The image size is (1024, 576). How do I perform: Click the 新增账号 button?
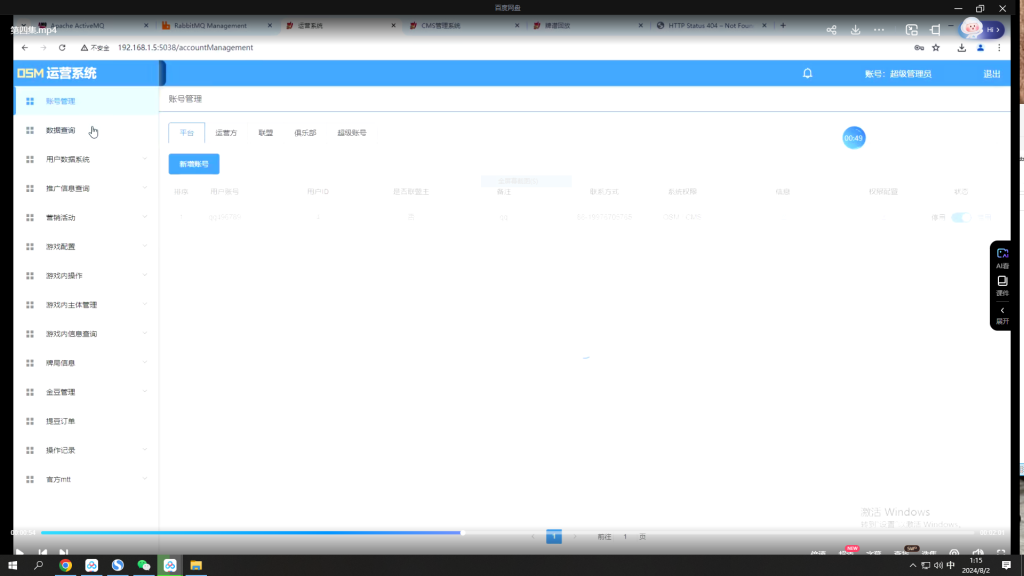coord(194,164)
